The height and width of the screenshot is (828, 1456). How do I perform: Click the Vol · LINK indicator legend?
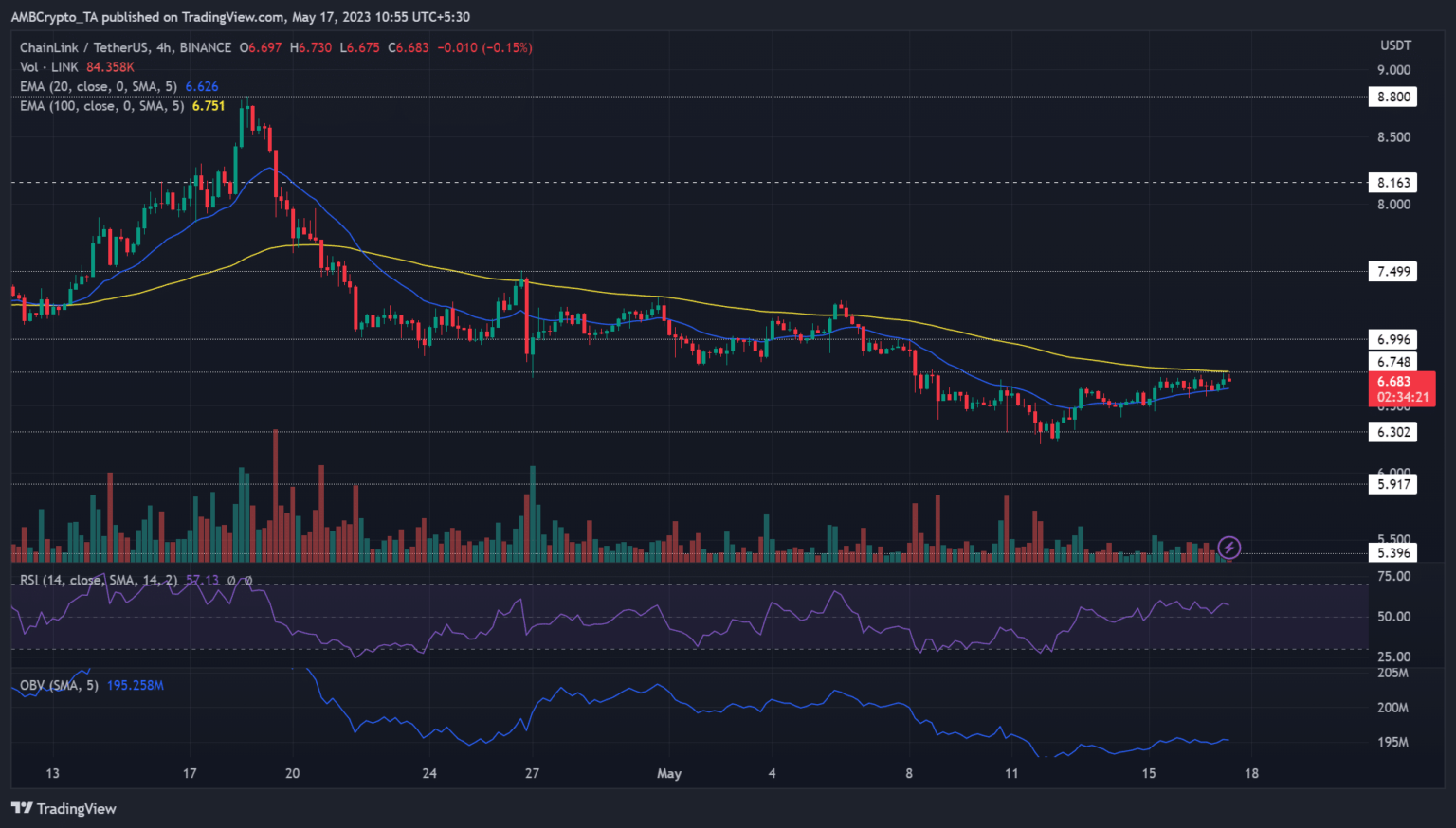pyautogui.click(x=49, y=67)
